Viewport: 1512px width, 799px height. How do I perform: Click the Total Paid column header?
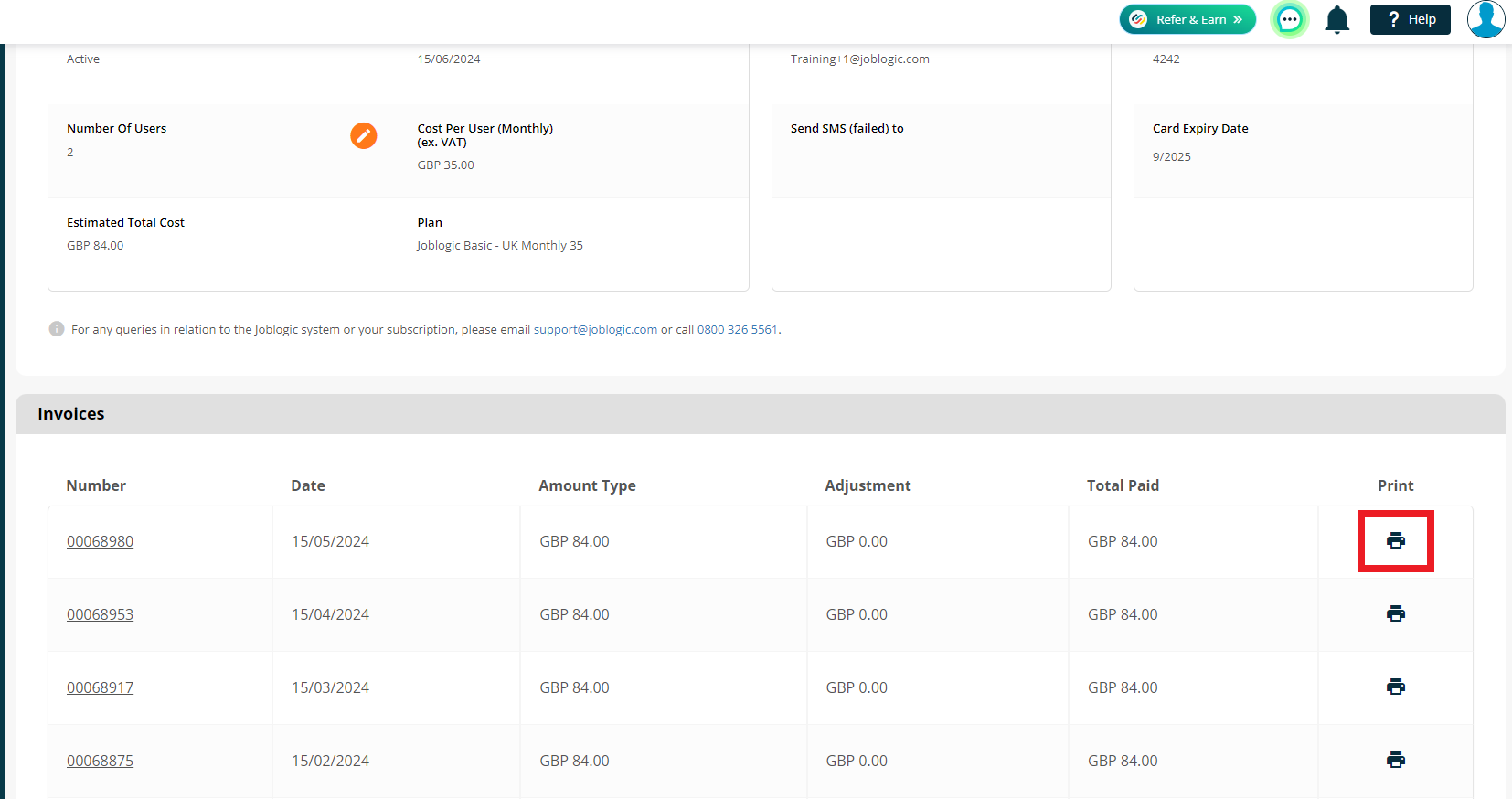pos(1123,485)
